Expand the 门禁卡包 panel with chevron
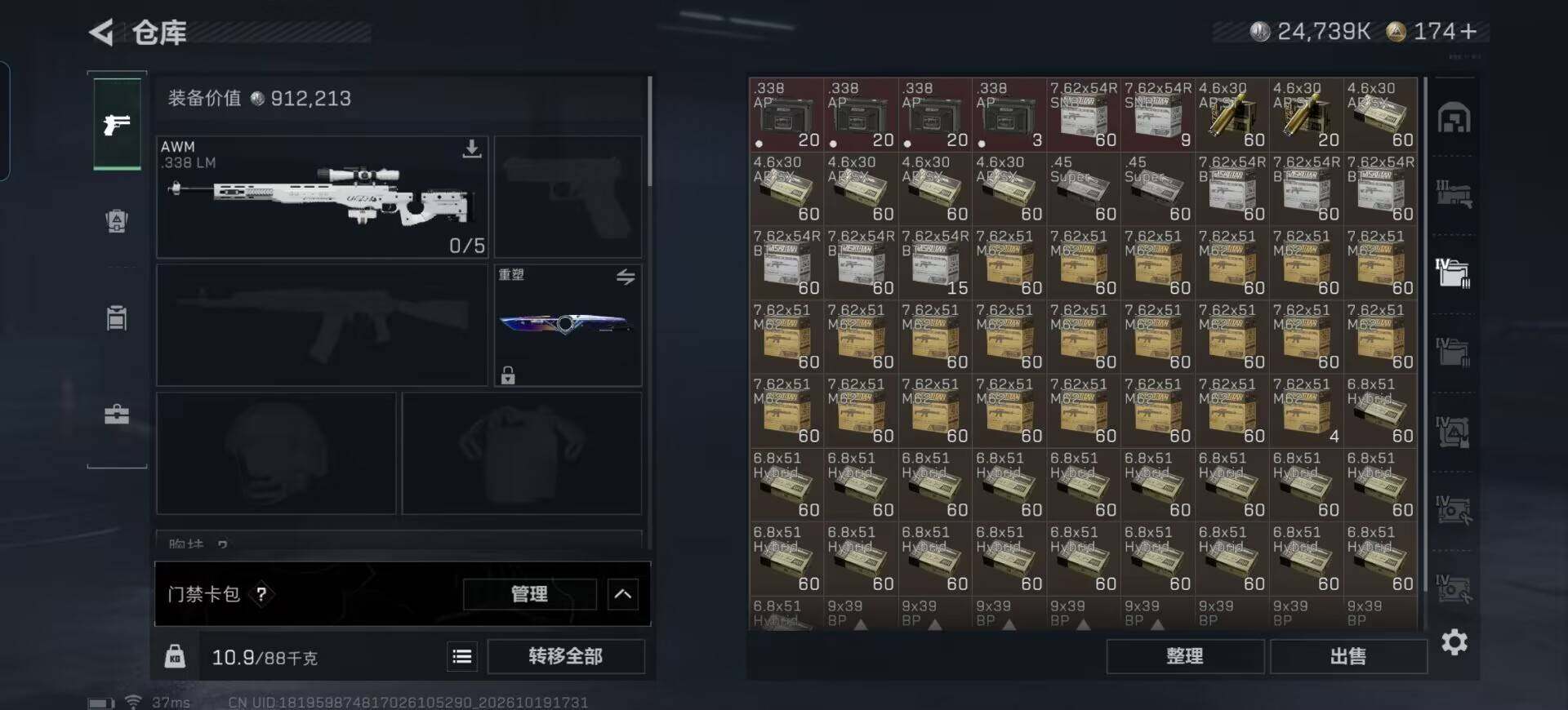The image size is (1568, 710). tap(622, 594)
